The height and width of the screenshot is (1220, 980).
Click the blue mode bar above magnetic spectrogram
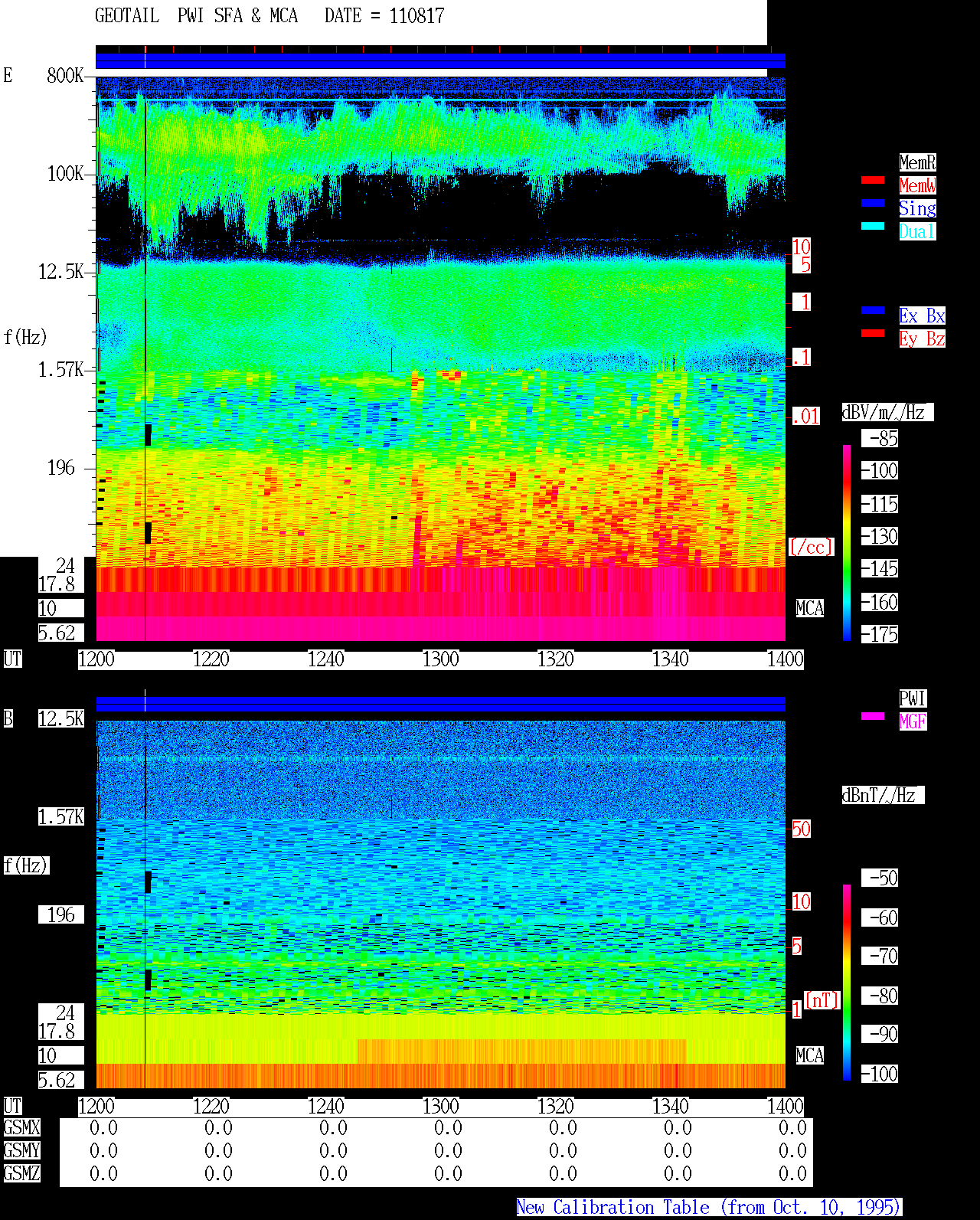pyautogui.click(x=440, y=705)
